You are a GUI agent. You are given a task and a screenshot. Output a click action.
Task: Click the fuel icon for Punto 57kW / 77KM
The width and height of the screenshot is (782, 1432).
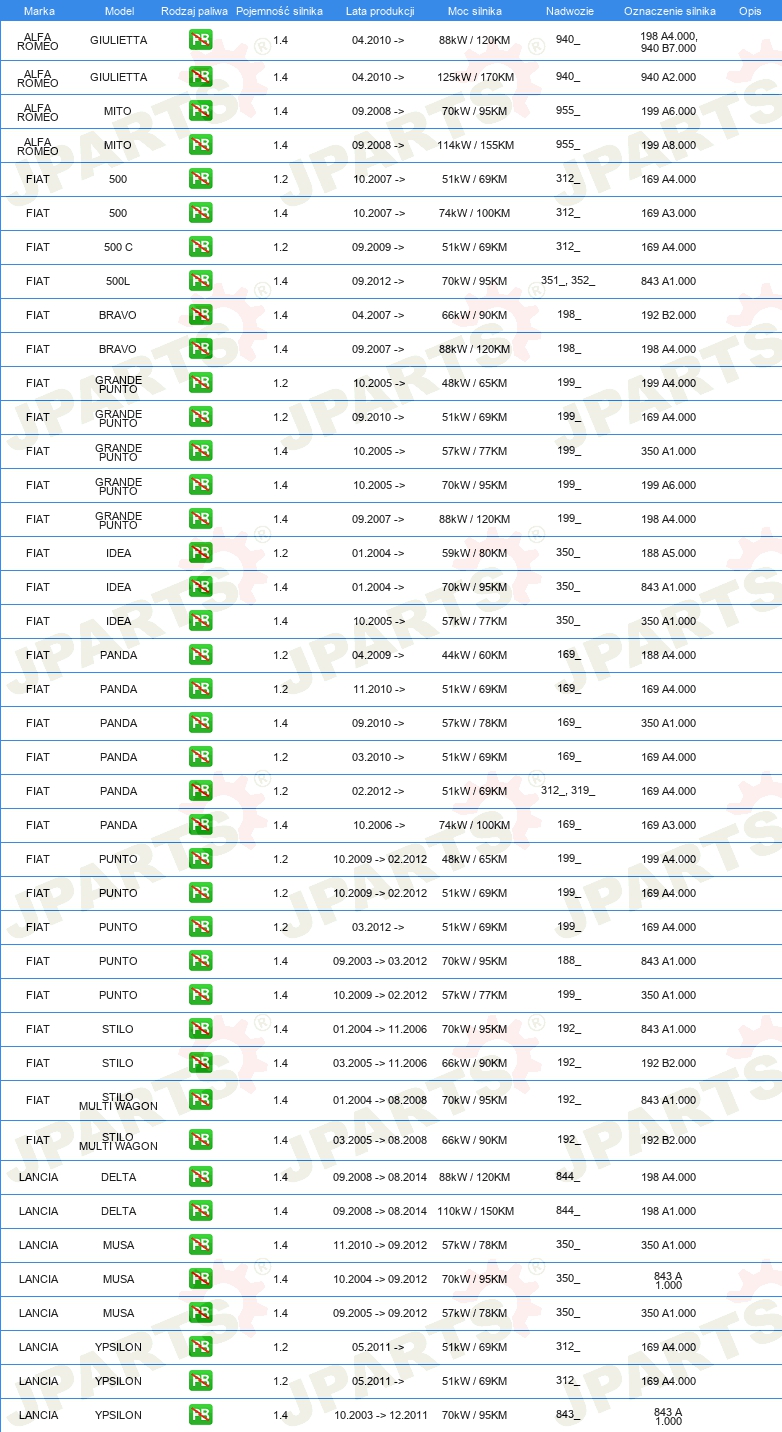(x=201, y=995)
